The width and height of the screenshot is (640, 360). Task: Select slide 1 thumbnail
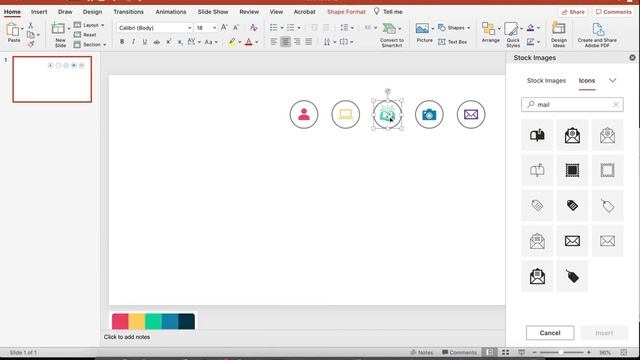(52, 79)
